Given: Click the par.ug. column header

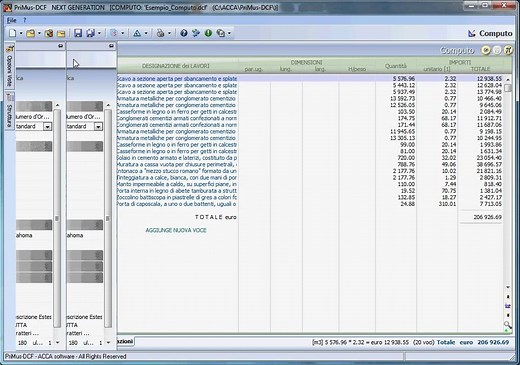Looking at the screenshot, I should (x=254, y=69).
